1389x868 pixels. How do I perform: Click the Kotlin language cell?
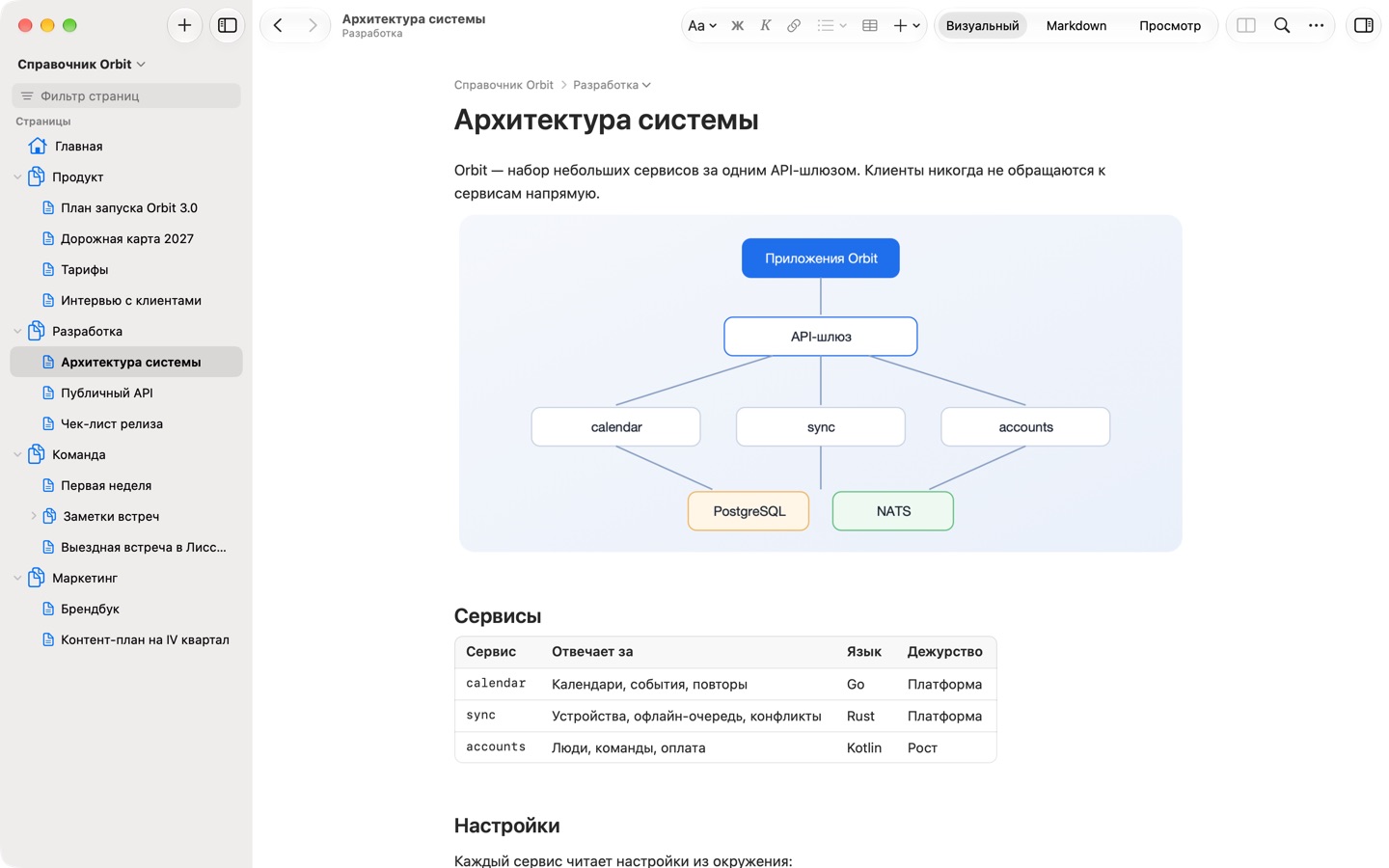point(864,747)
